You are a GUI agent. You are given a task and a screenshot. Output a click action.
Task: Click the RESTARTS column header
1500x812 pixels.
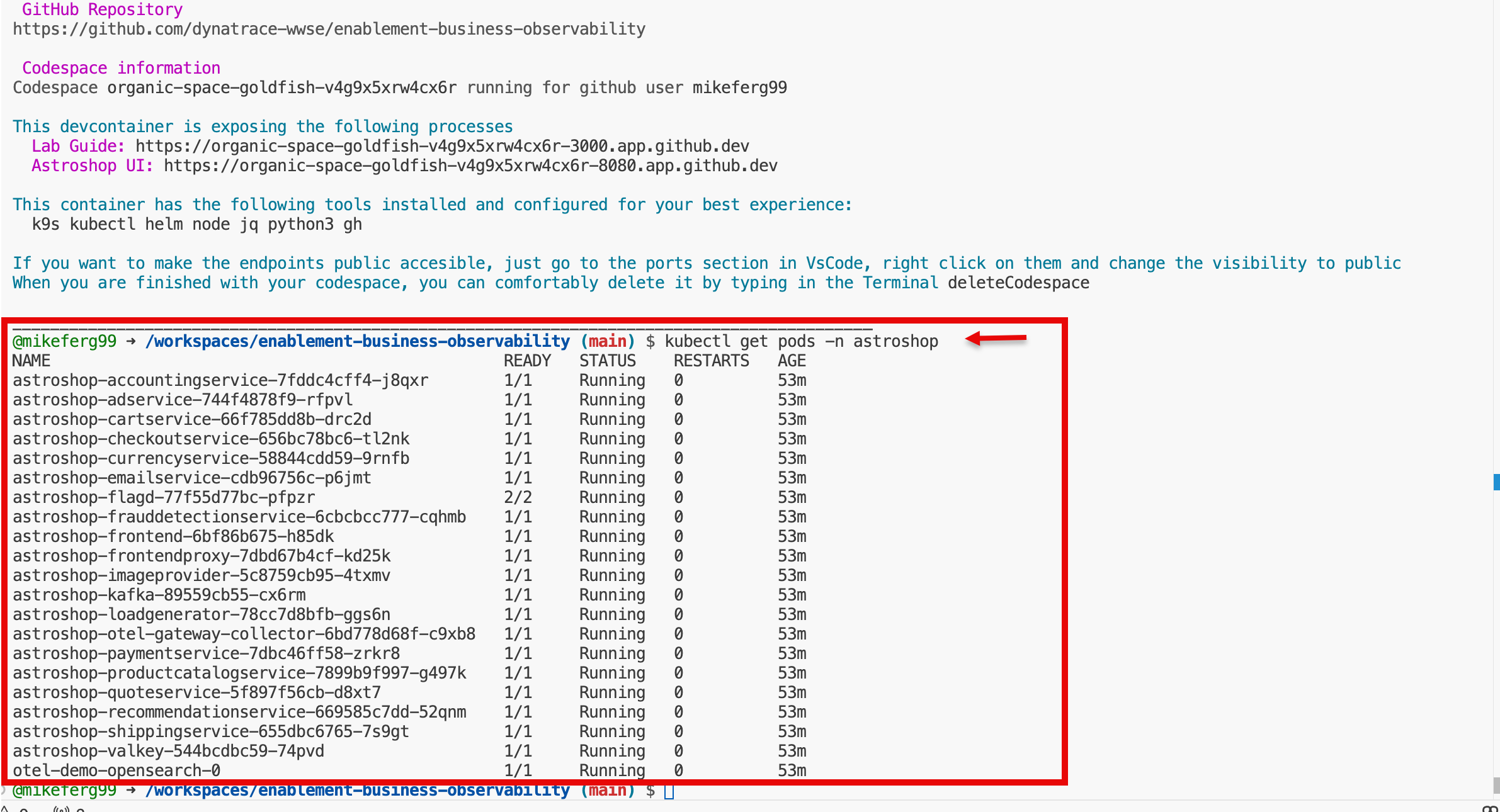click(712, 361)
